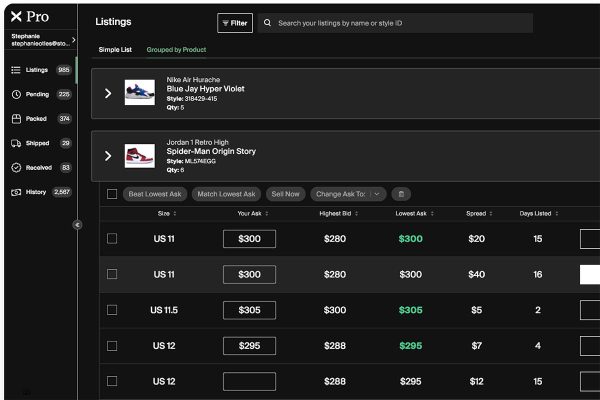Screen dimensions: 600x400
Task: Go to Listings in the sidebar
Action: click(x=41, y=70)
